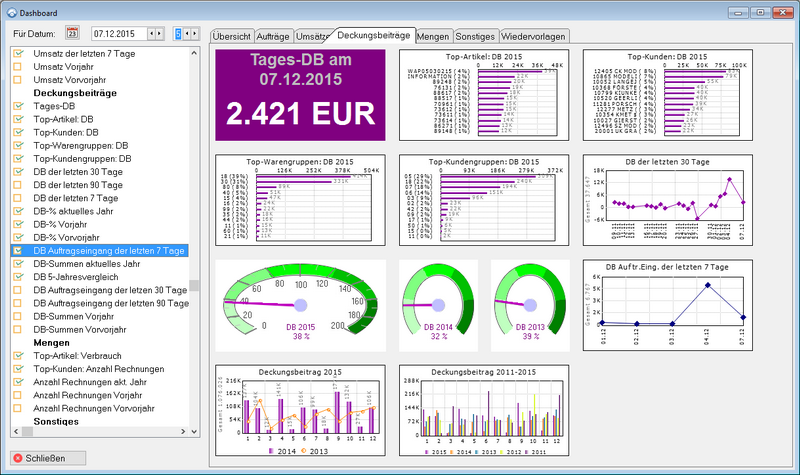Open the Top-Artikel DB 2015 chart
The image size is (800, 475).
tap(484, 95)
